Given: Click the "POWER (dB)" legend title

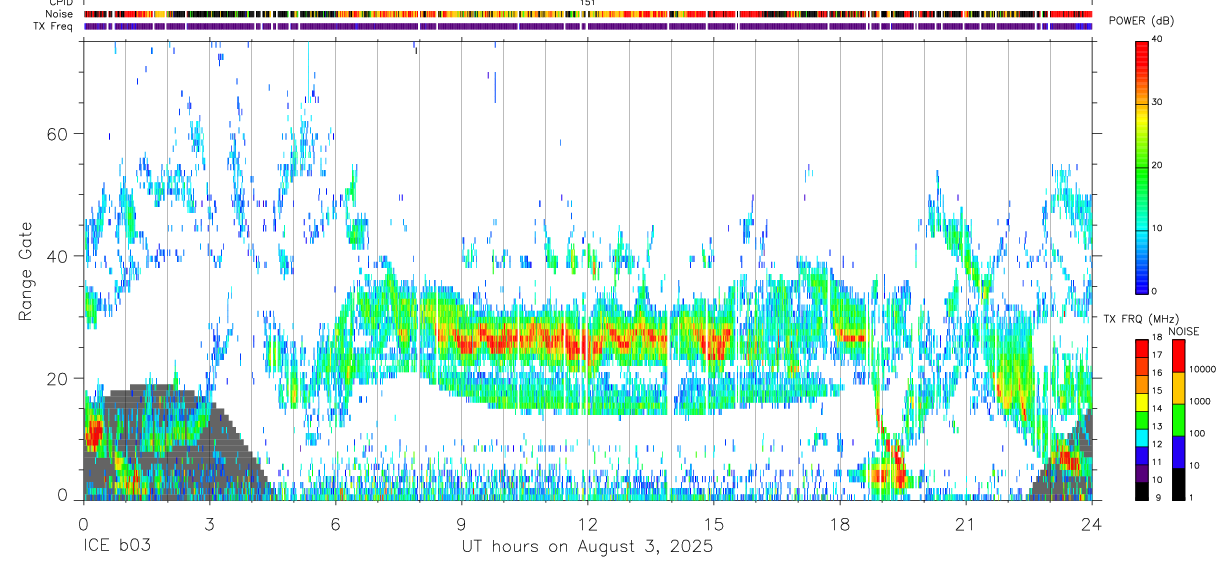Looking at the screenshot, I should pos(1141,21).
